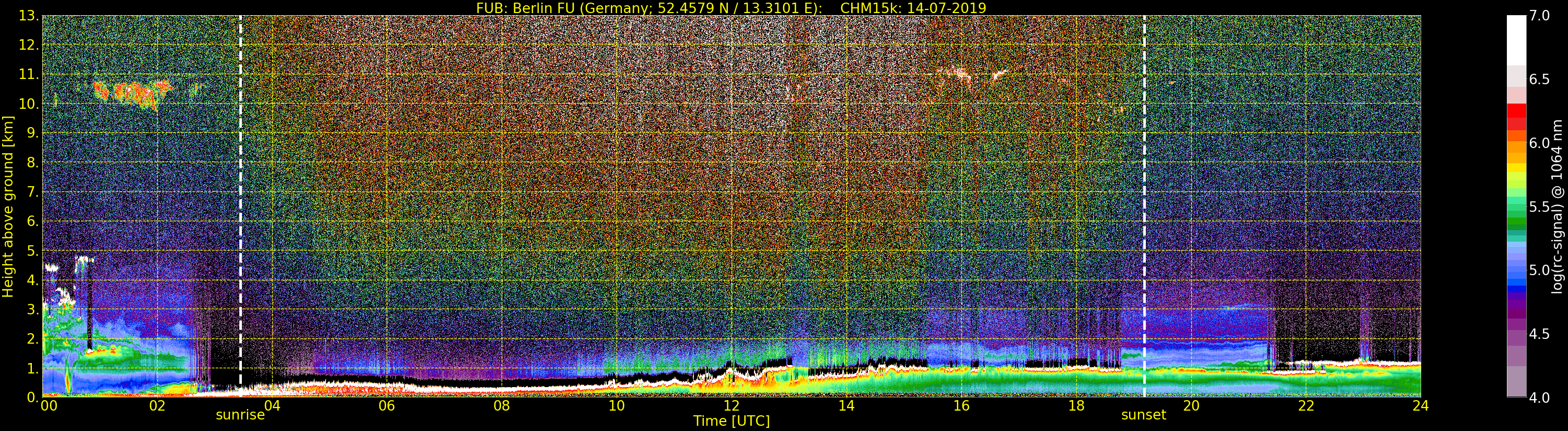The width and height of the screenshot is (1568, 431).
Task: Click the FUB Berlin FU plot title
Action: (x=731, y=8)
